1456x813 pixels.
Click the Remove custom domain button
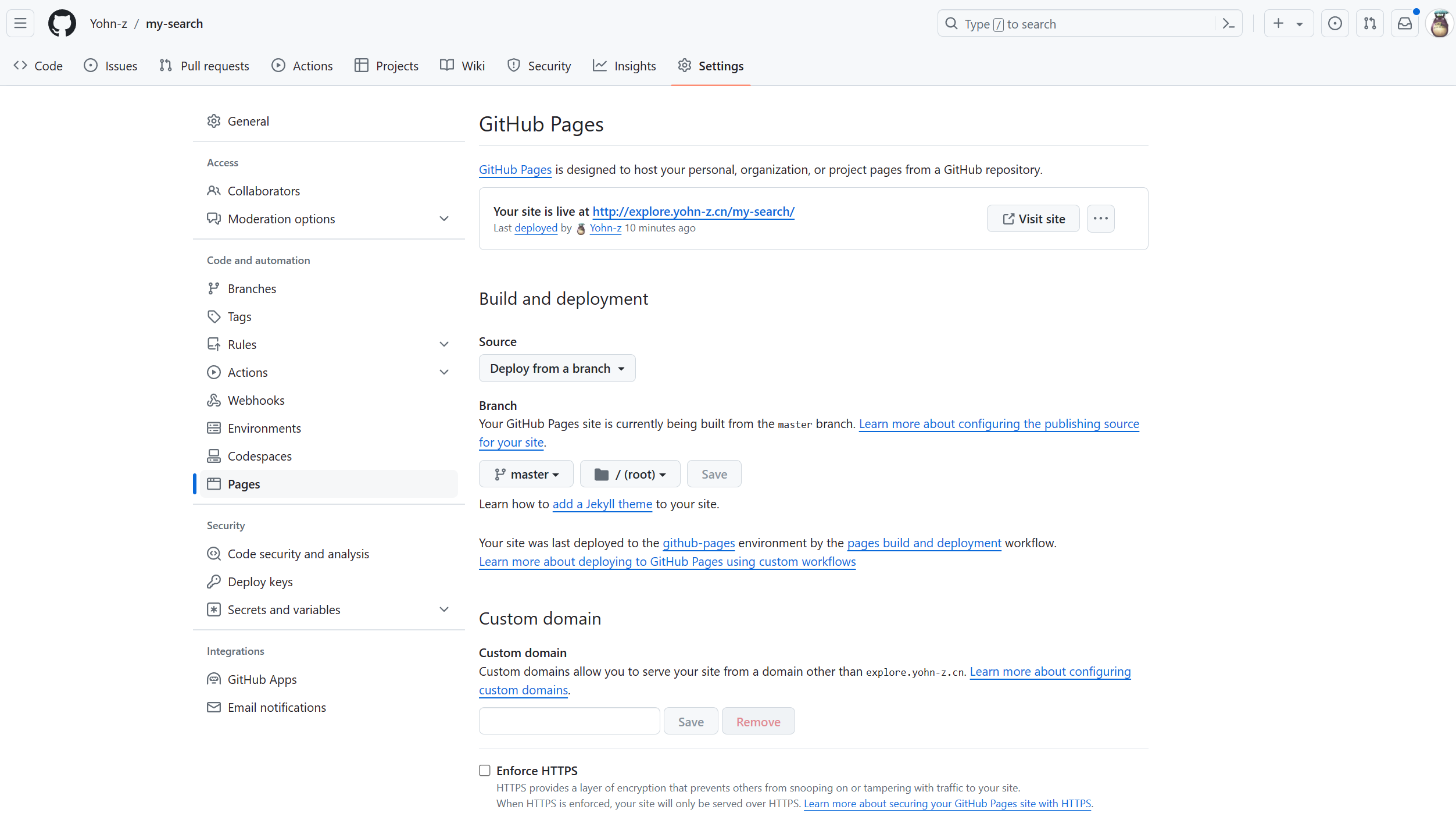tap(758, 721)
